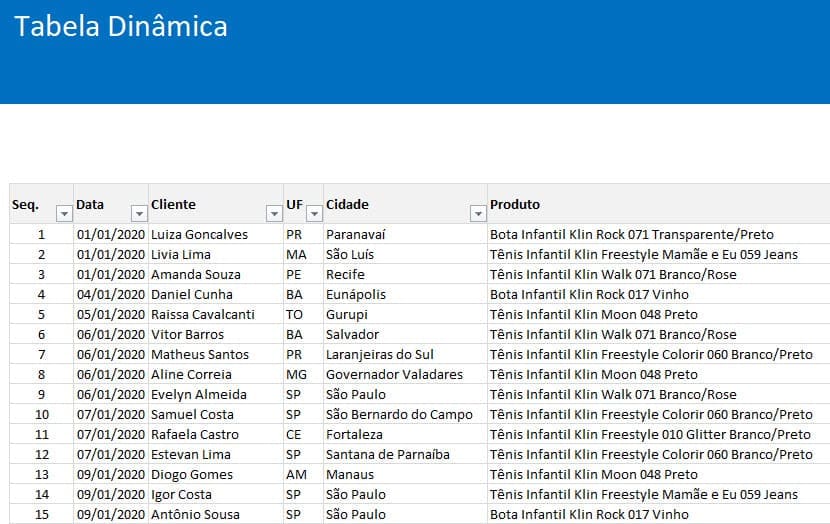Select sequence number 15 cell
The height and width of the screenshot is (524, 830).
[x=41, y=514]
